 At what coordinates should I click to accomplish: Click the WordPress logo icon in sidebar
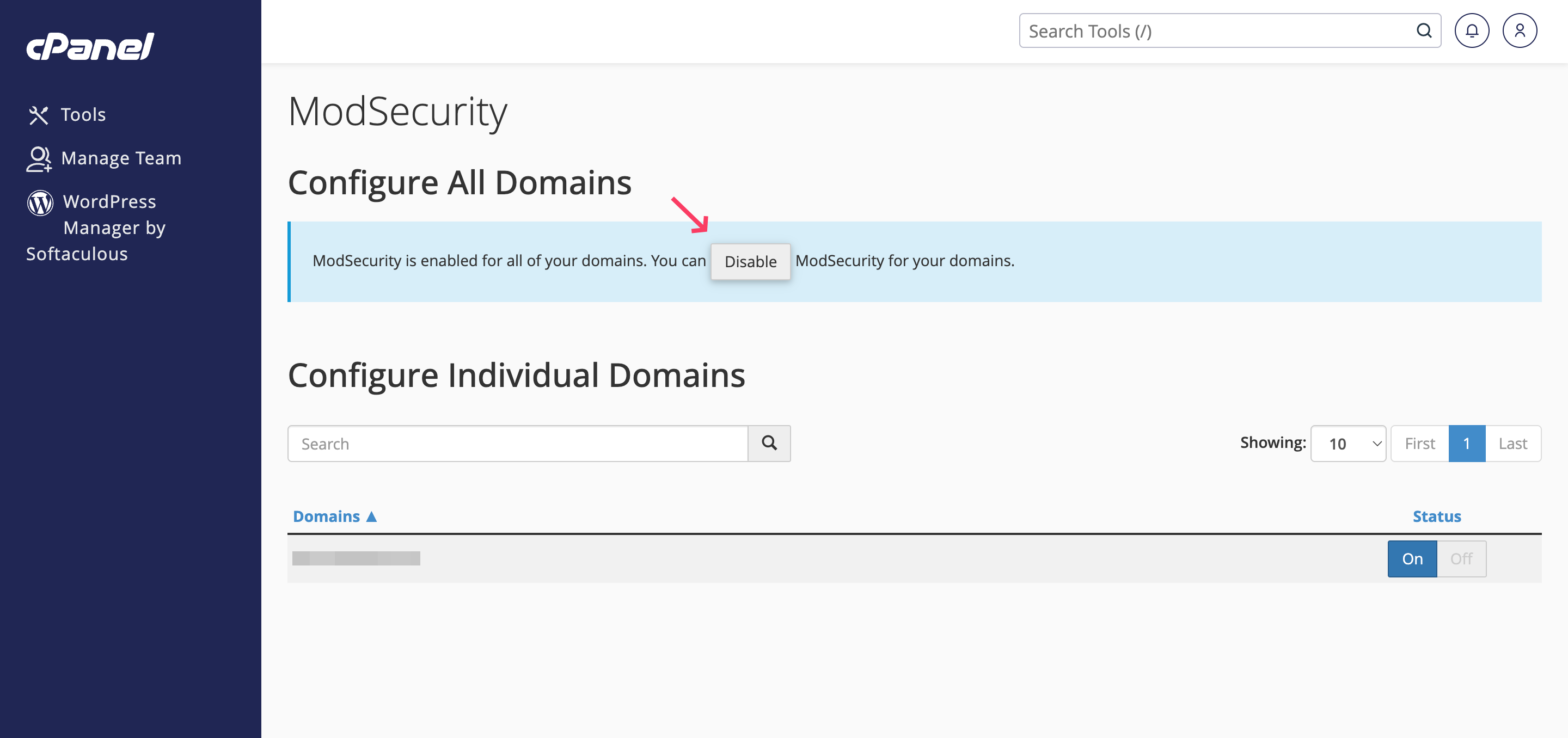40,202
